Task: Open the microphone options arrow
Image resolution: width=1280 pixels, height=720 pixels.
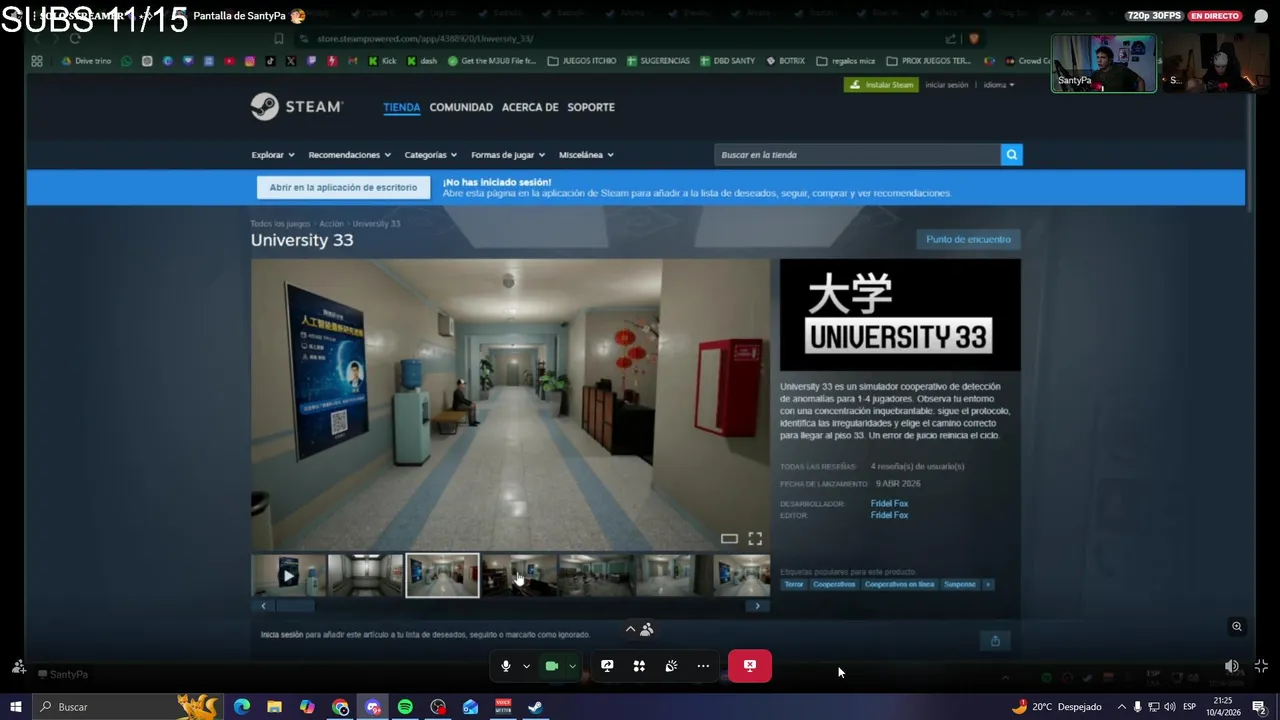Action: point(526,666)
